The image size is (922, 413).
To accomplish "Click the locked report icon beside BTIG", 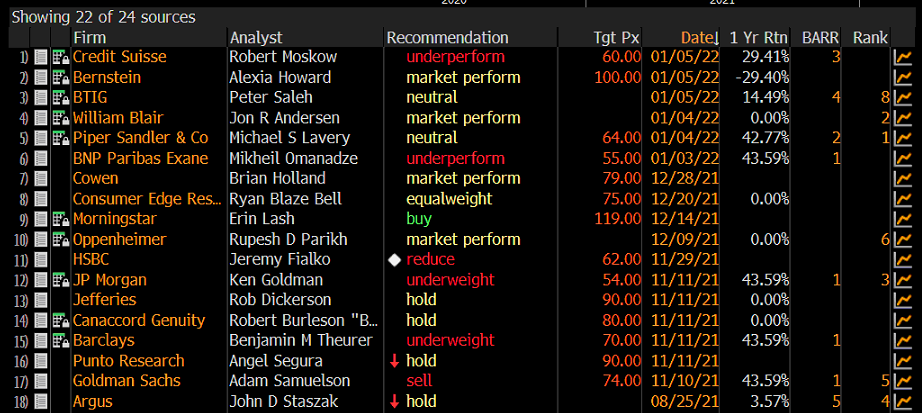I will point(60,98).
